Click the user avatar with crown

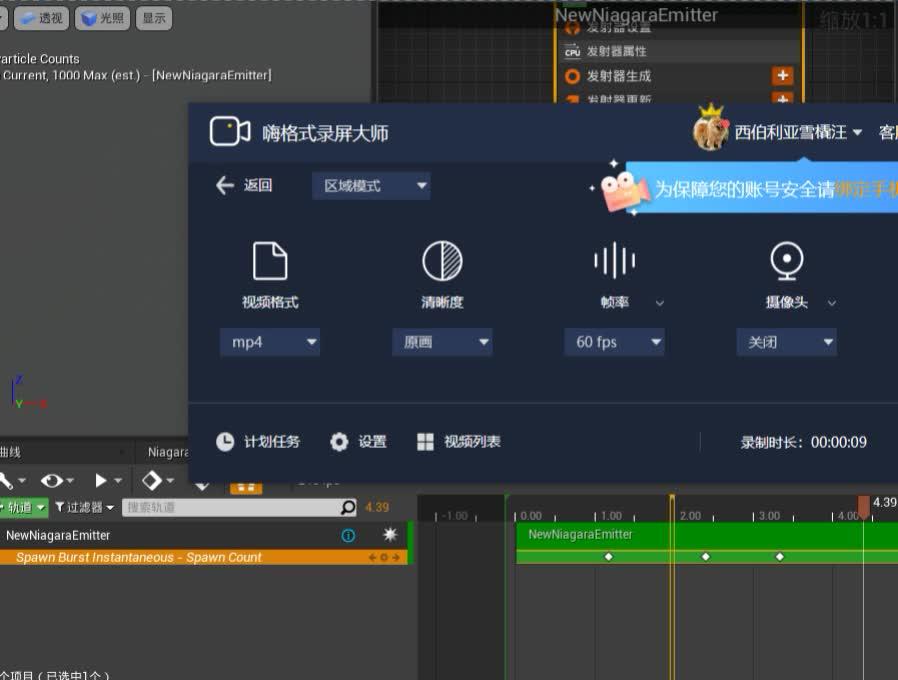710,128
